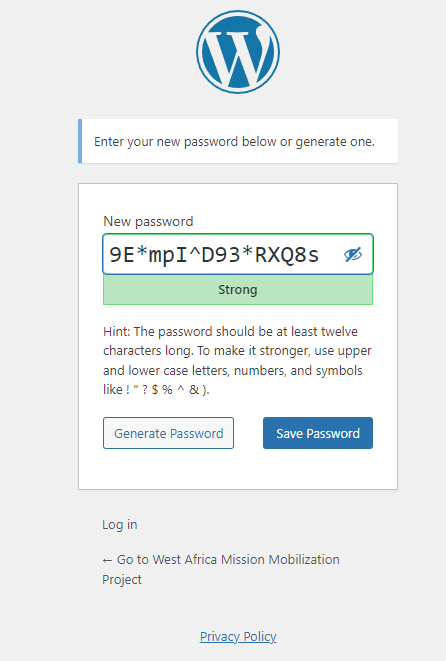Click the Save Password button
Screen dimensions: 446x661
[x=318, y=433]
